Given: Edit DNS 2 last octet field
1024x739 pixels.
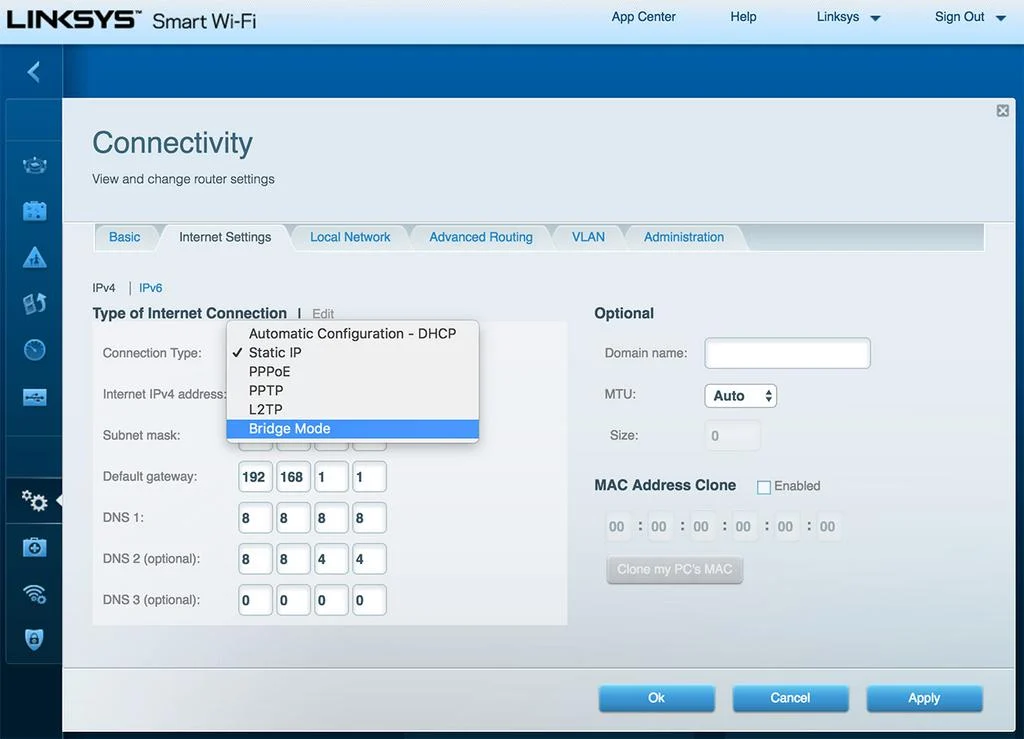Looking at the screenshot, I should pos(369,559).
